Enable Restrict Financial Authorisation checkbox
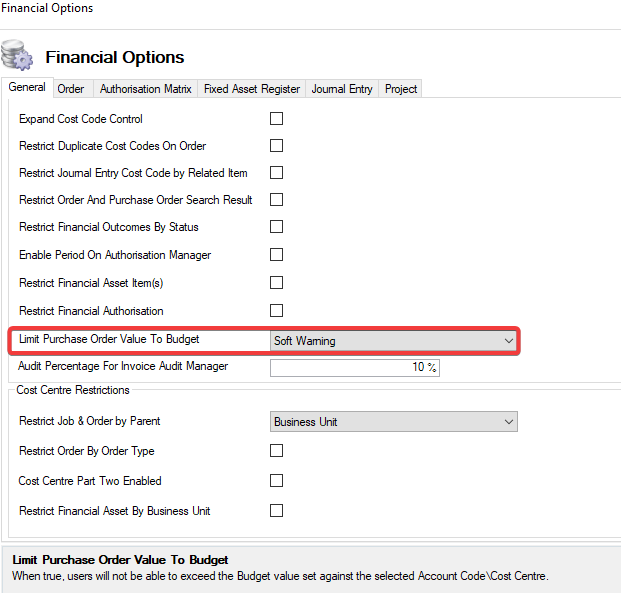Screen dimensions: 621x593 pyautogui.click(x=277, y=311)
